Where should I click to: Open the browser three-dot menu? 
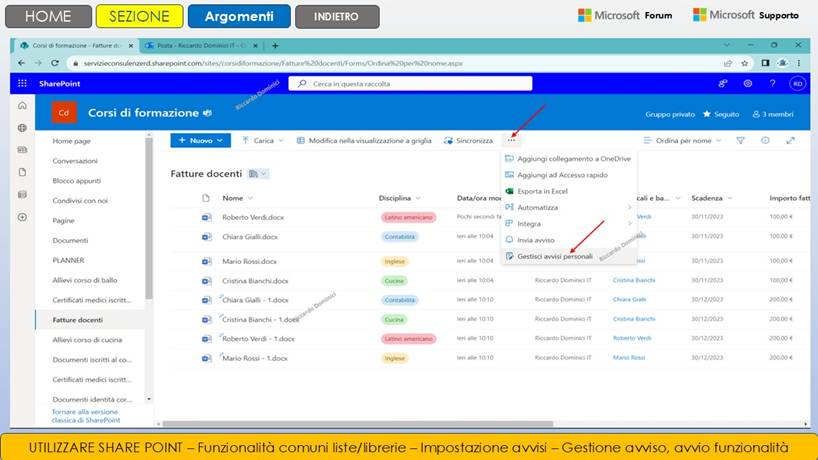point(799,63)
